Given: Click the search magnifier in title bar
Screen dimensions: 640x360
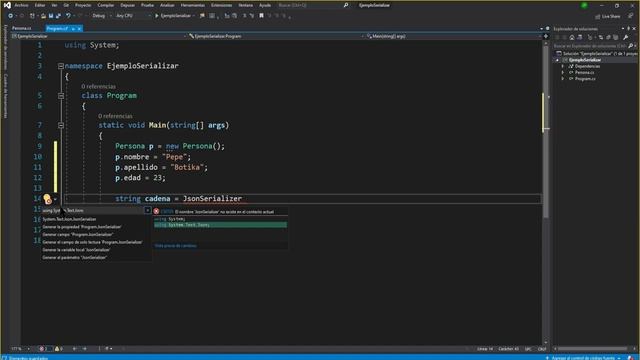Looking at the screenshot, I should pos(346,5).
